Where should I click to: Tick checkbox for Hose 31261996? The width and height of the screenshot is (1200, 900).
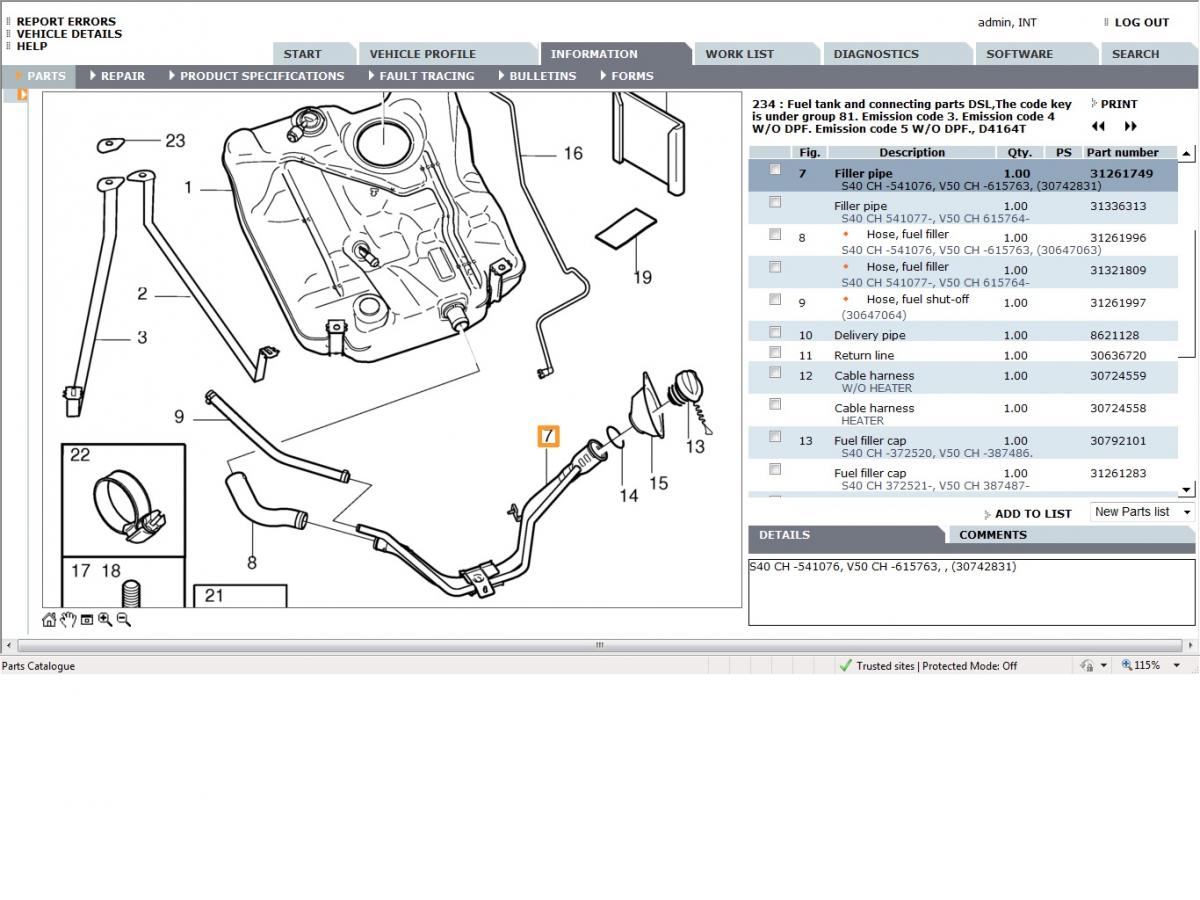(775, 234)
